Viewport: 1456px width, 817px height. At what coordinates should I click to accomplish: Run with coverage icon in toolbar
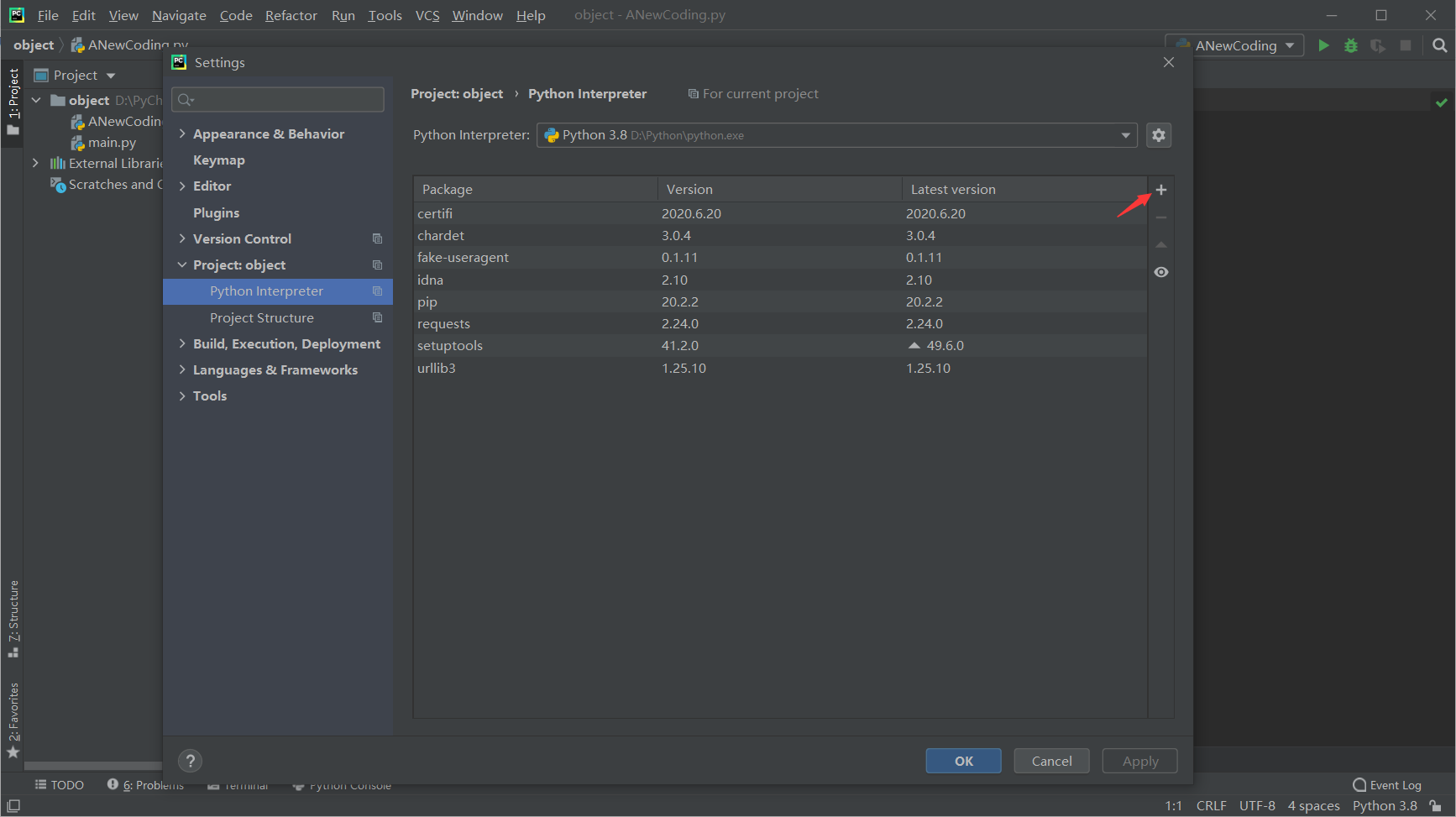[x=1378, y=45]
